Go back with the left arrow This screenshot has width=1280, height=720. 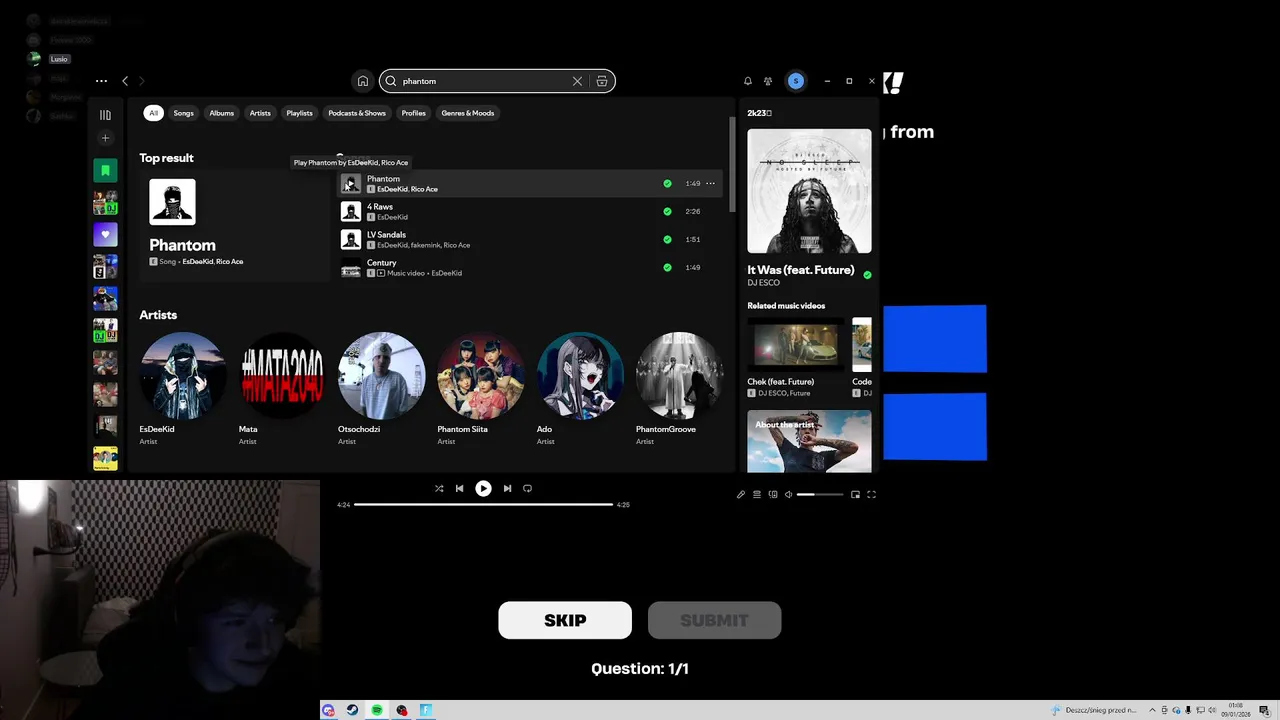pos(125,81)
